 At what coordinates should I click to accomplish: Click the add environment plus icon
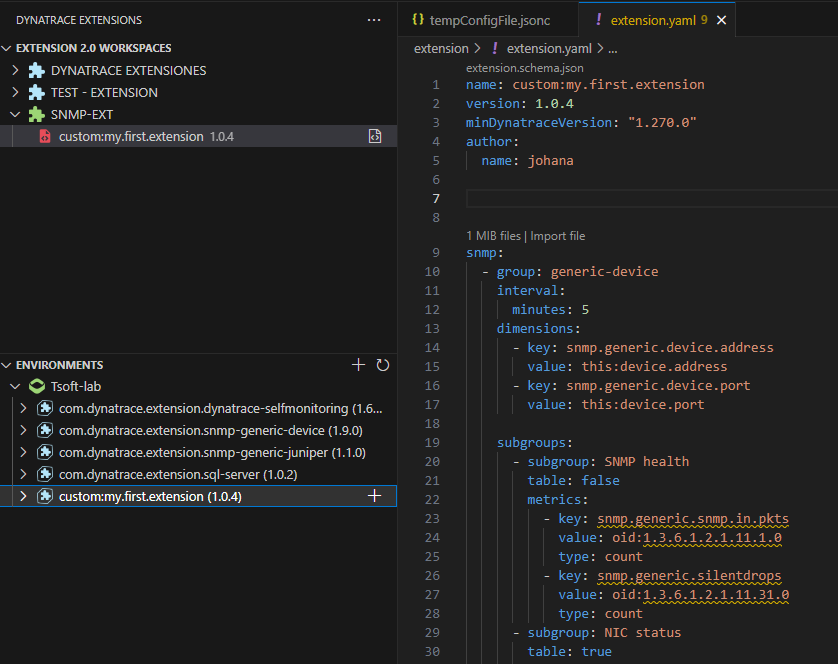point(359,366)
